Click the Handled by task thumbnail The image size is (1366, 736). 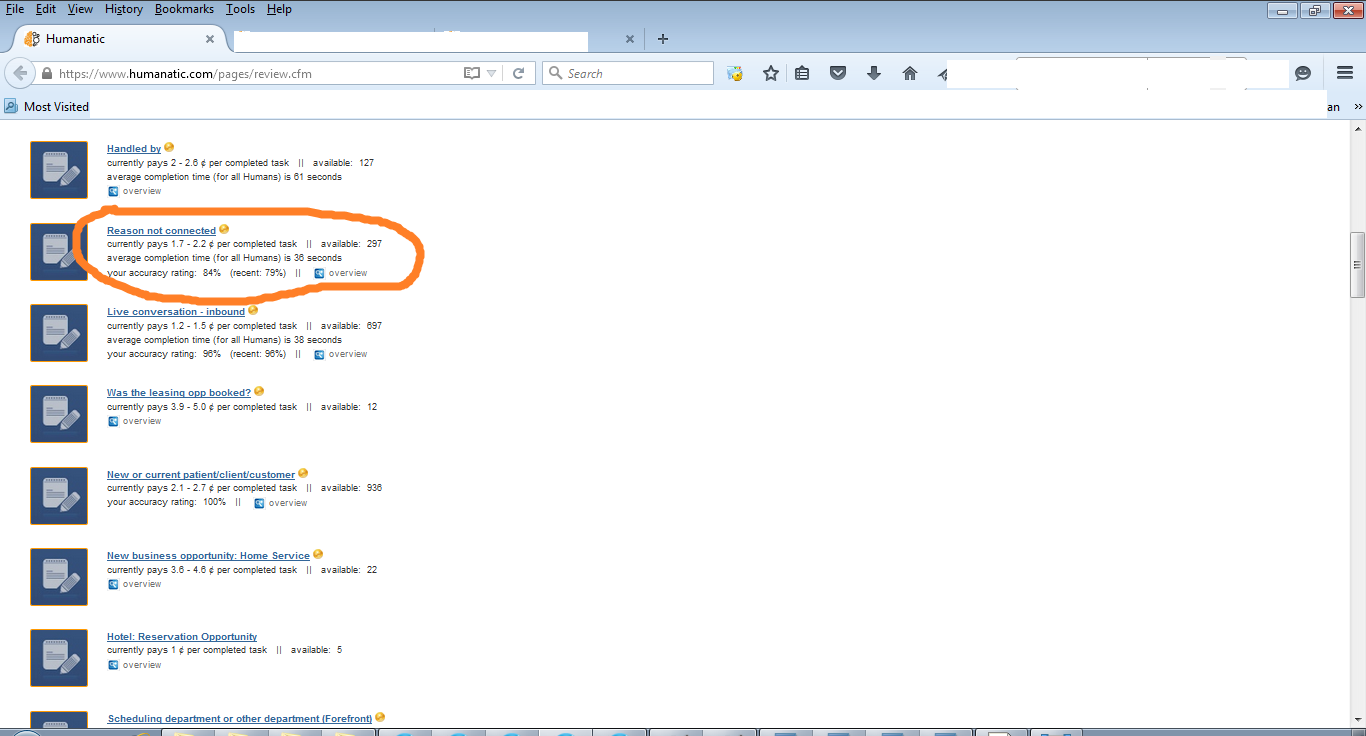pyautogui.click(x=59, y=170)
